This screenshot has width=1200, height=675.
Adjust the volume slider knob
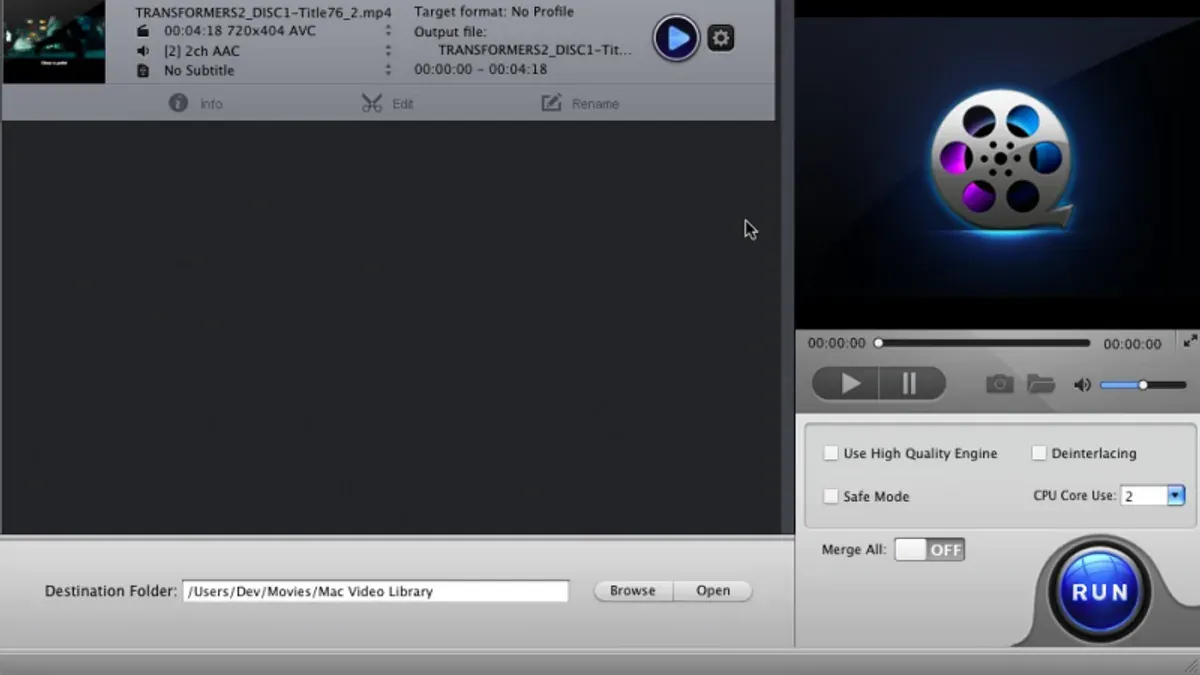(1142, 385)
